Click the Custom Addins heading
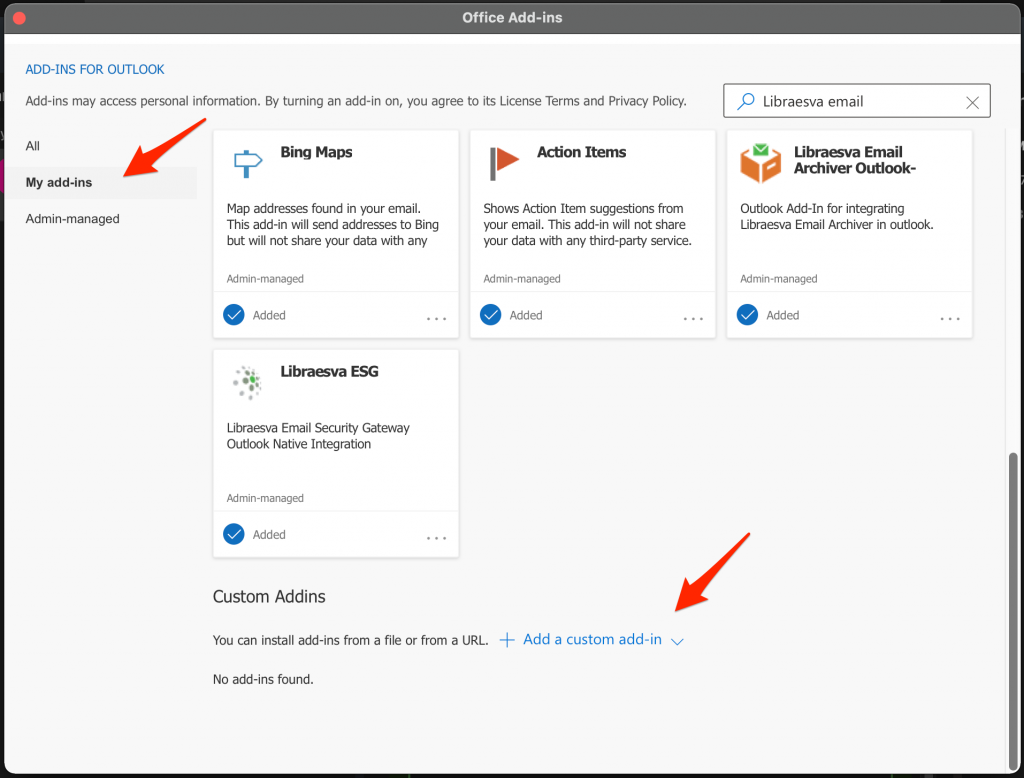1024x778 pixels. 269,596
